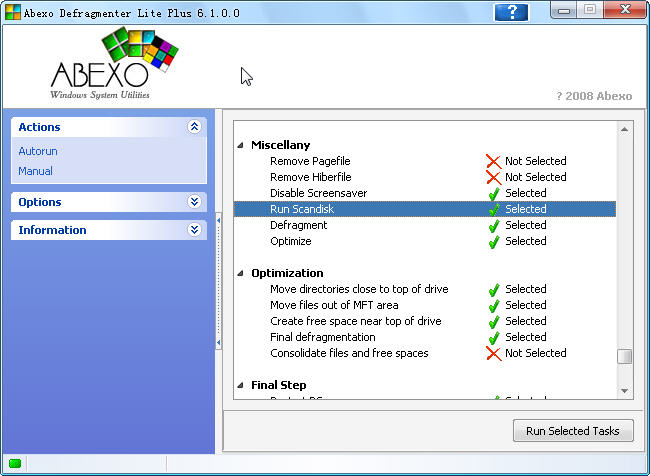The height and width of the screenshot is (476, 650).
Task: Click green check icon beside Optimize
Action: pyautogui.click(x=493, y=241)
